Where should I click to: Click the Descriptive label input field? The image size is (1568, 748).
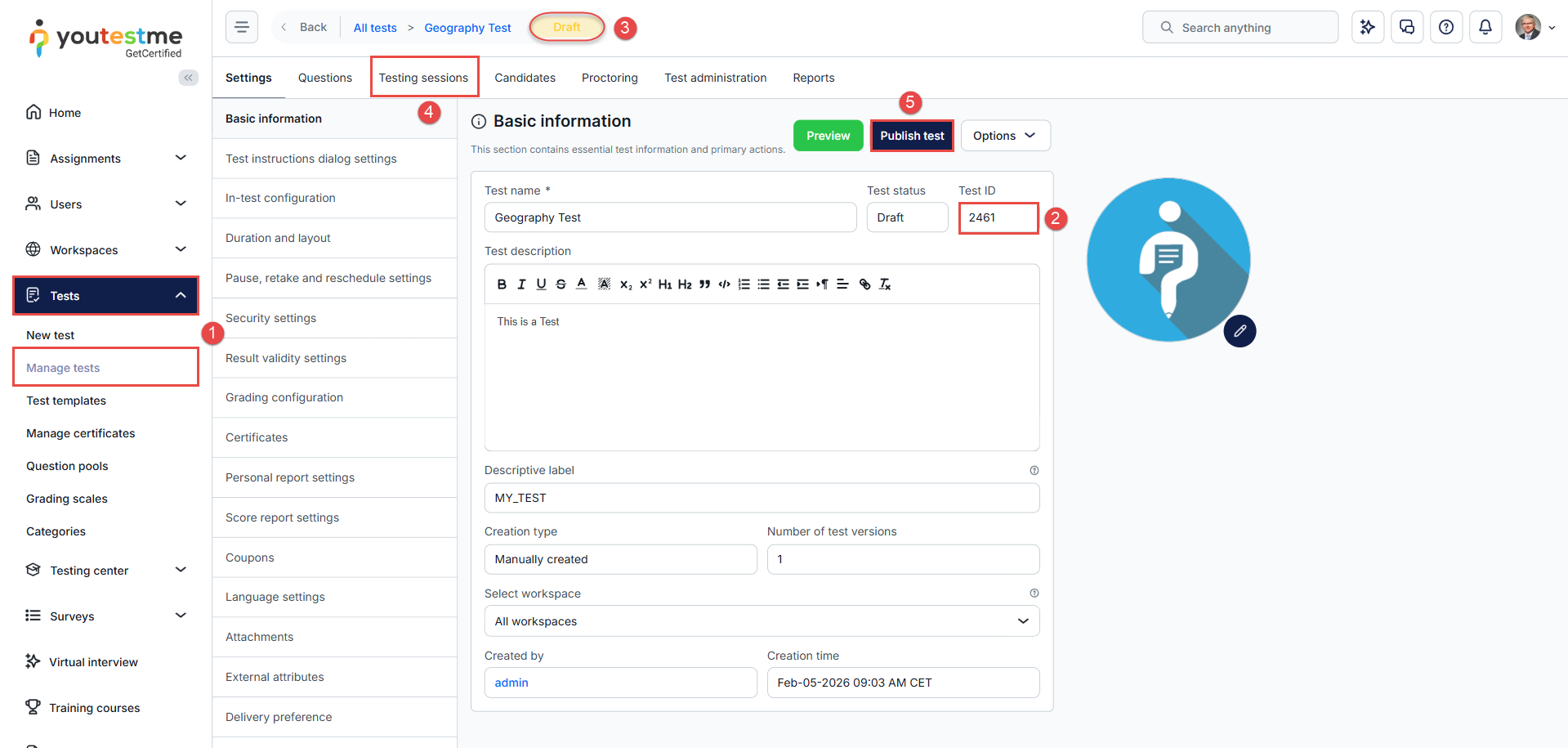[761, 498]
